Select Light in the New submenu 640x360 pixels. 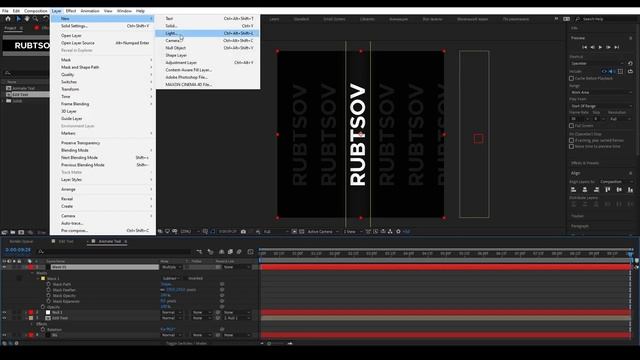(207, 33)
